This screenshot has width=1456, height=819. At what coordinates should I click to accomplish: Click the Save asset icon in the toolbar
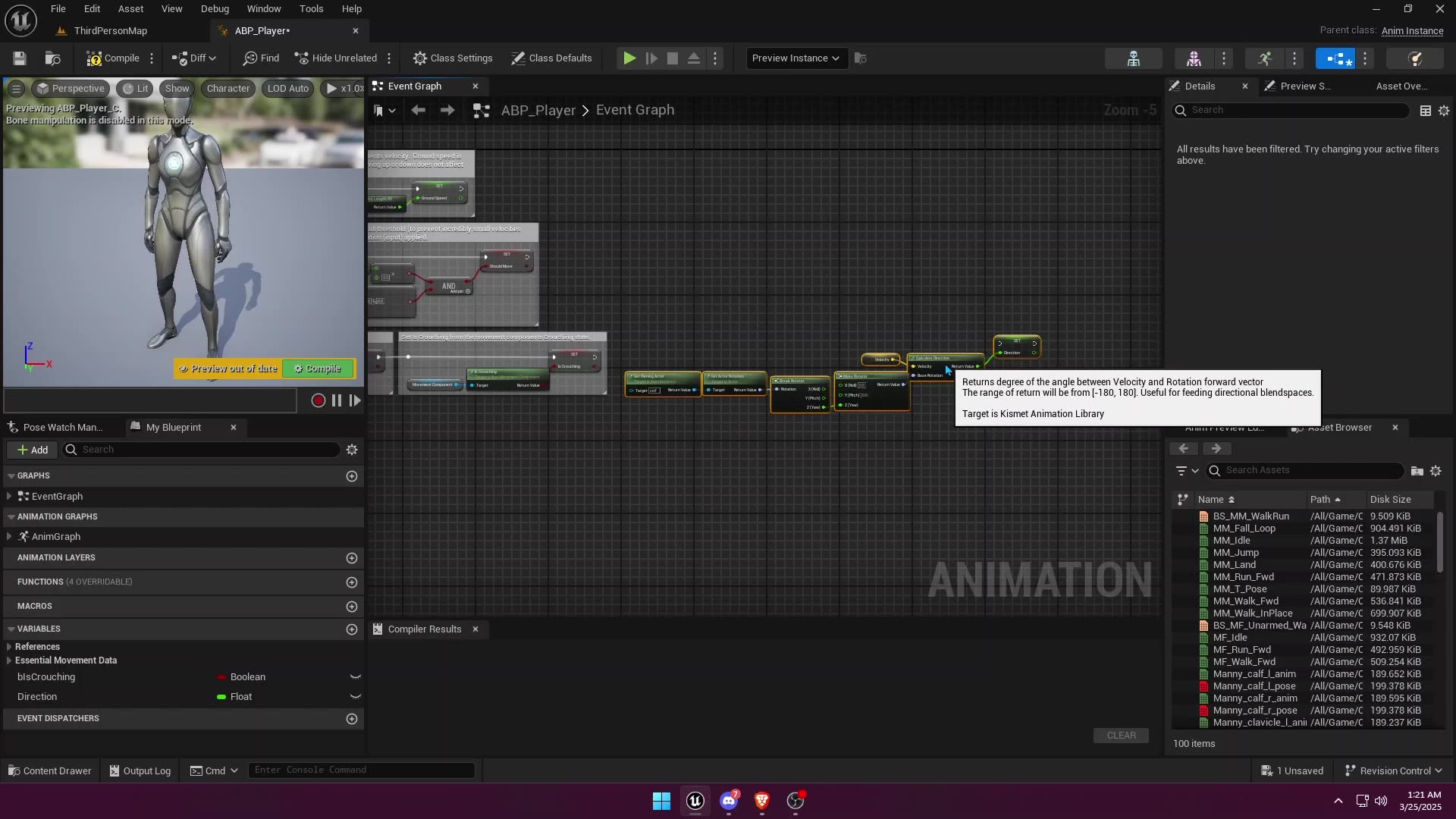coord(19,58)
